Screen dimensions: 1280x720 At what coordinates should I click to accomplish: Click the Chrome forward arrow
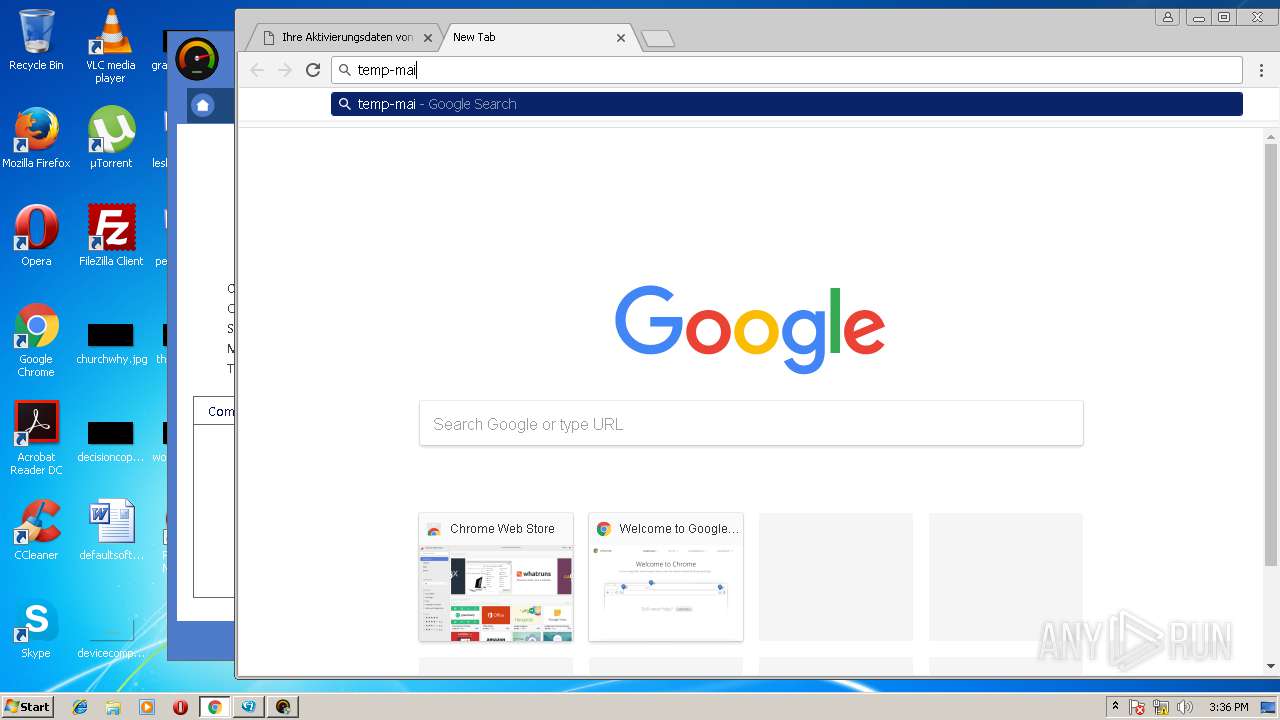click(x=285, y=70)
